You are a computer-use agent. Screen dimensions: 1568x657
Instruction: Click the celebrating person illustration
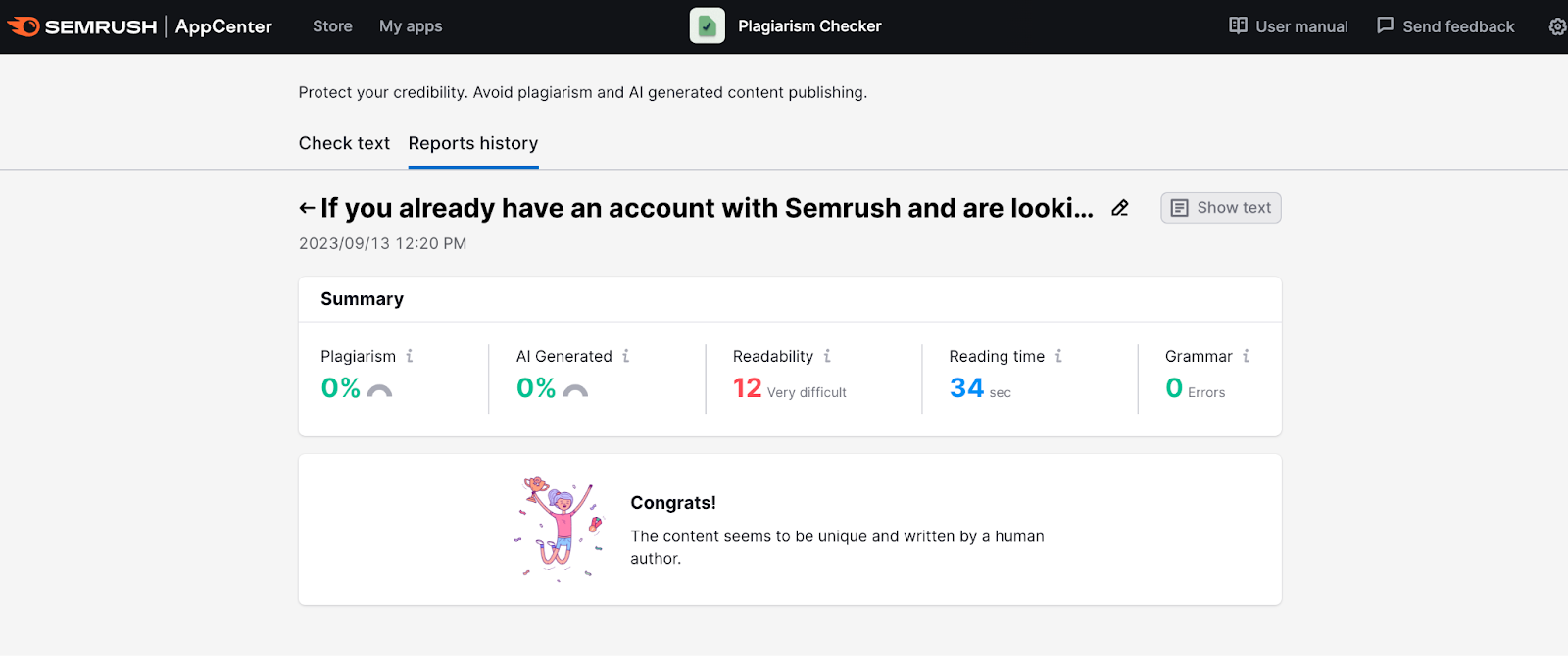(x=559, y=530)
